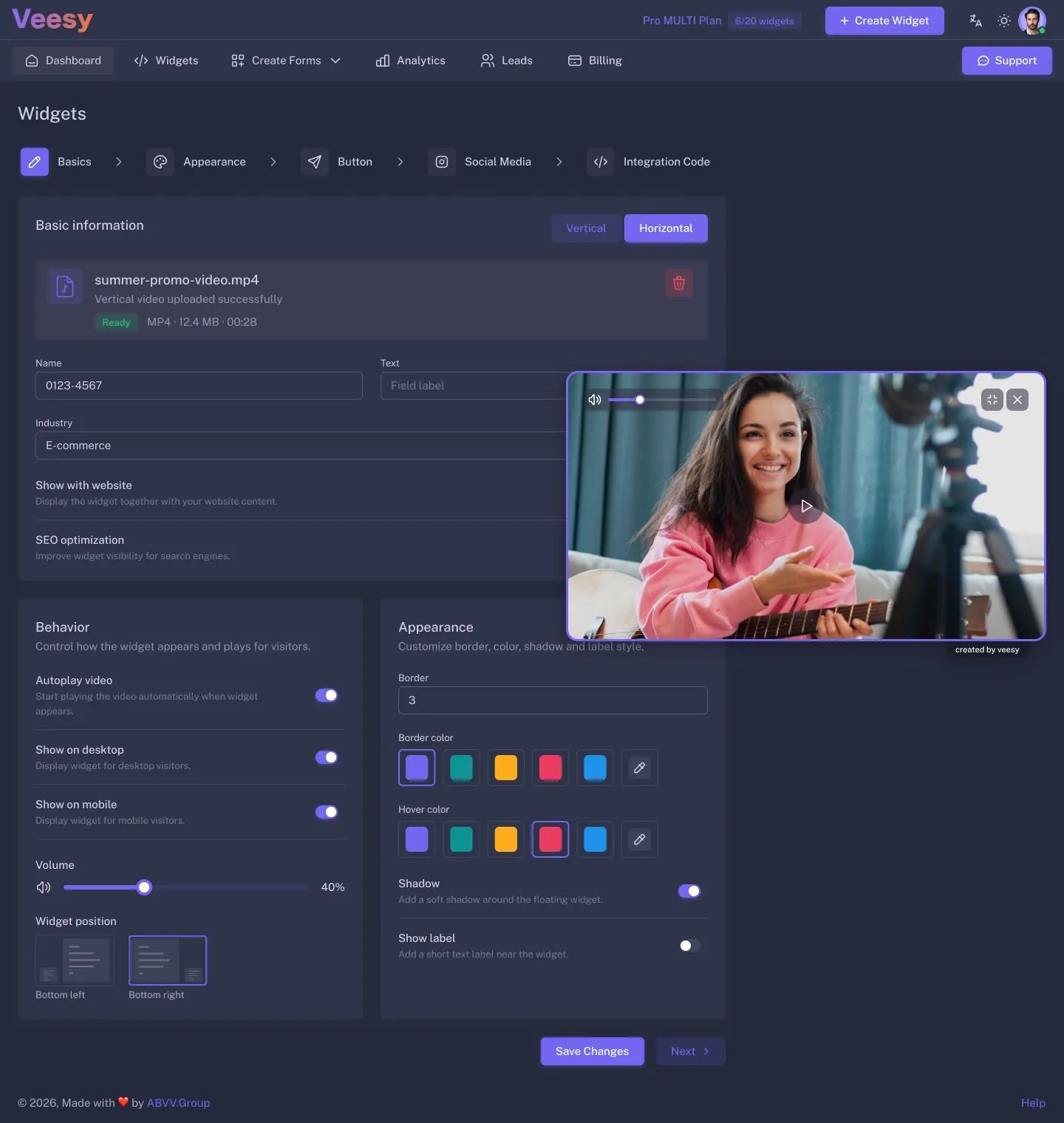Click the Basics pencil step icon
1064x1123 pixels.
34,162
